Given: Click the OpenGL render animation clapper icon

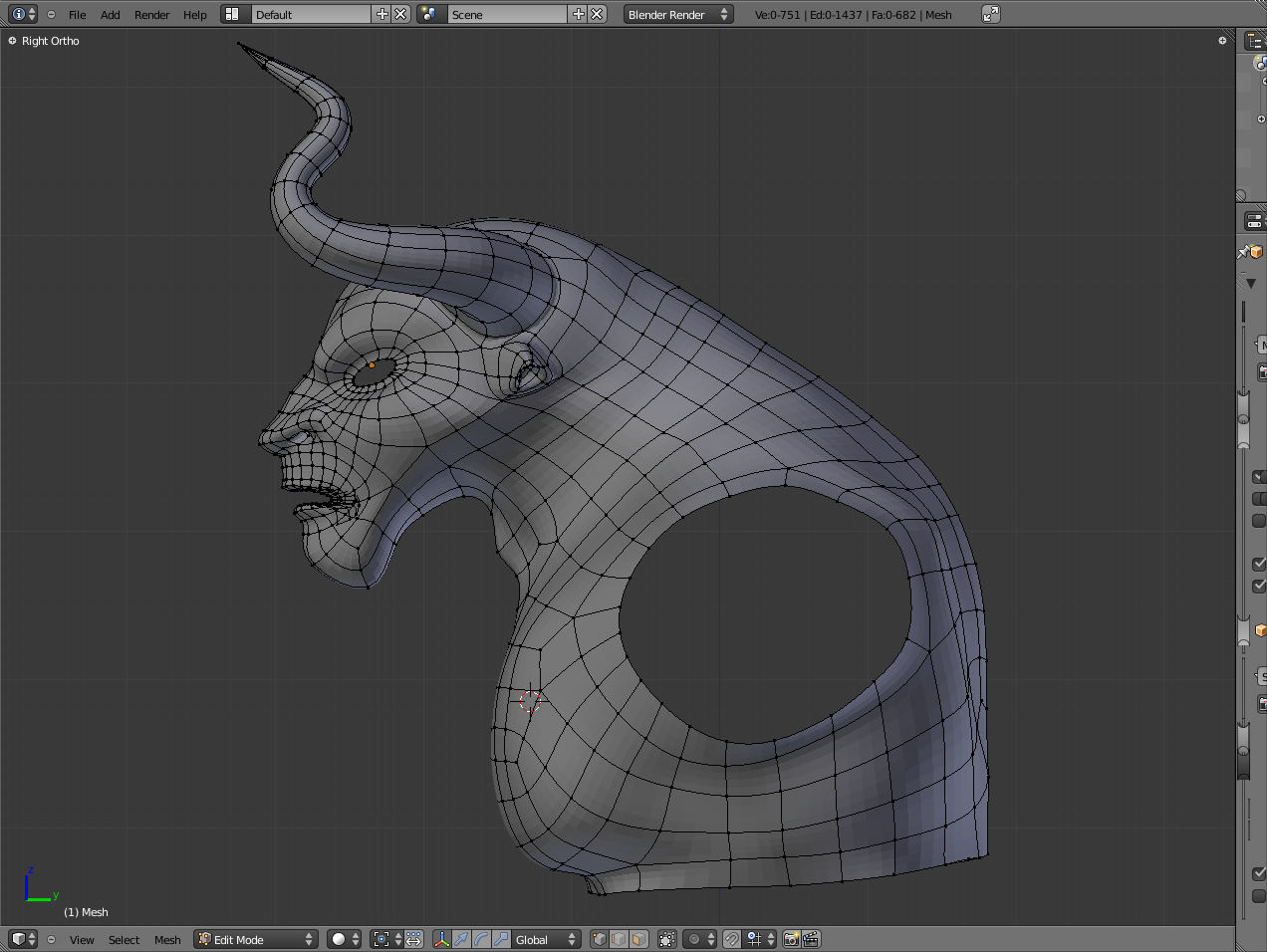Looking at the screenshot, I should (811, 939).
